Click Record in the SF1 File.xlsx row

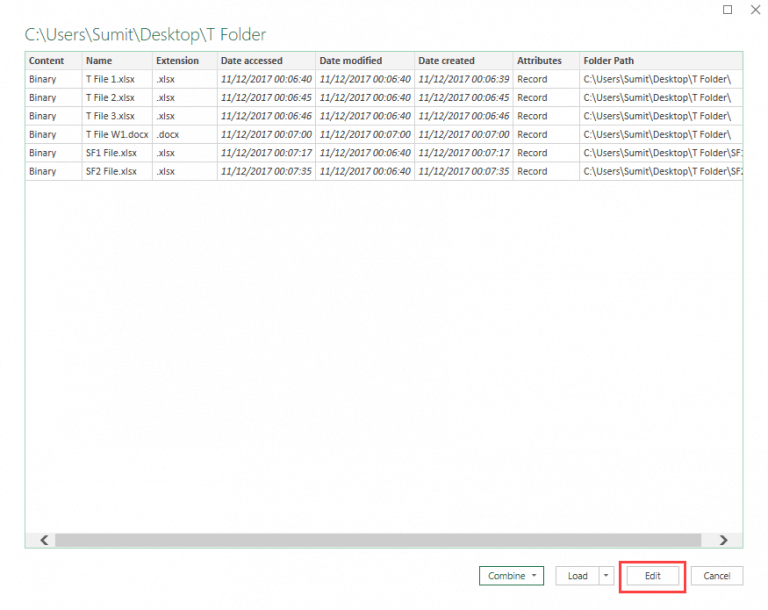click(x=546, y=153)
